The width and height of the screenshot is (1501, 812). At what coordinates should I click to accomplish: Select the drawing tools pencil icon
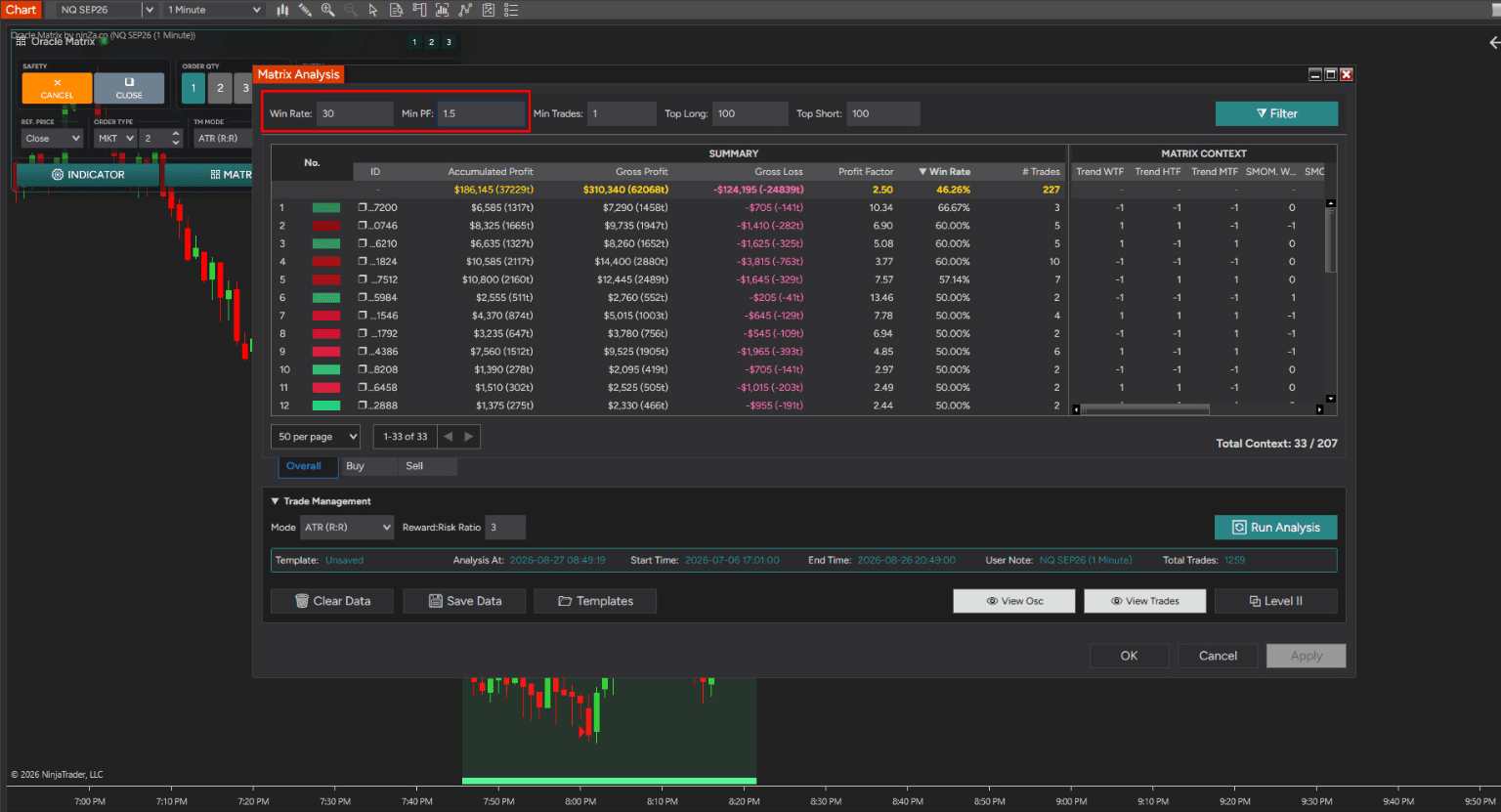tap(305, 10)
